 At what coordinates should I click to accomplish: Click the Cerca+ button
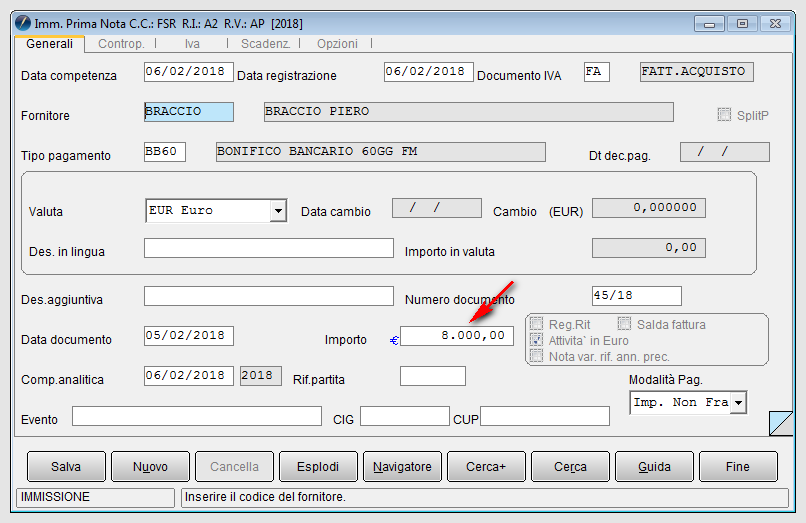click(486, 466)
